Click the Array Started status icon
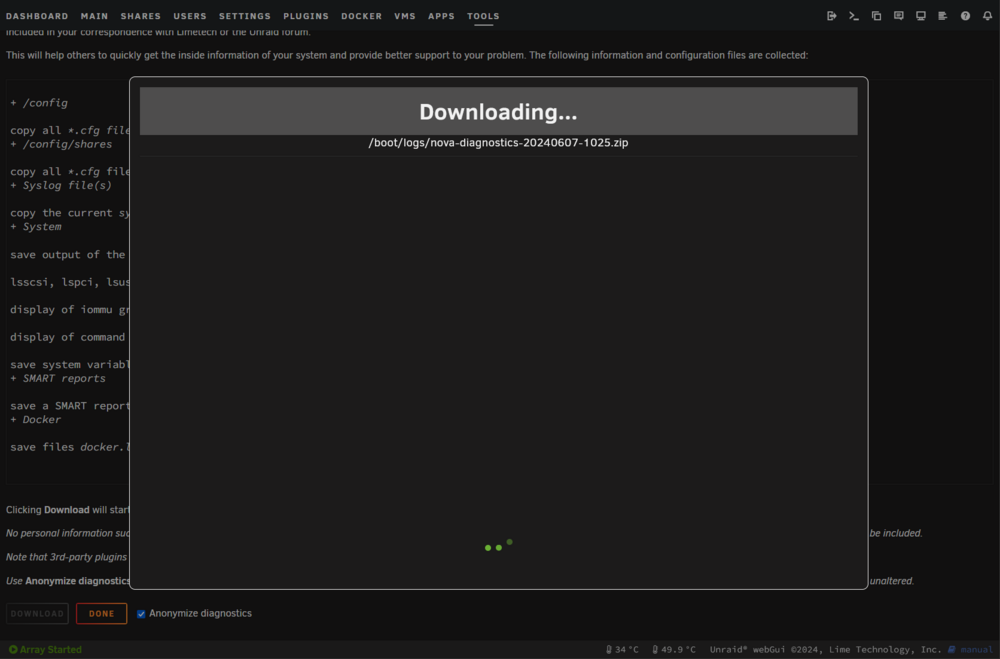Viewport: 1000px width, 659px height. coord(13,649)
